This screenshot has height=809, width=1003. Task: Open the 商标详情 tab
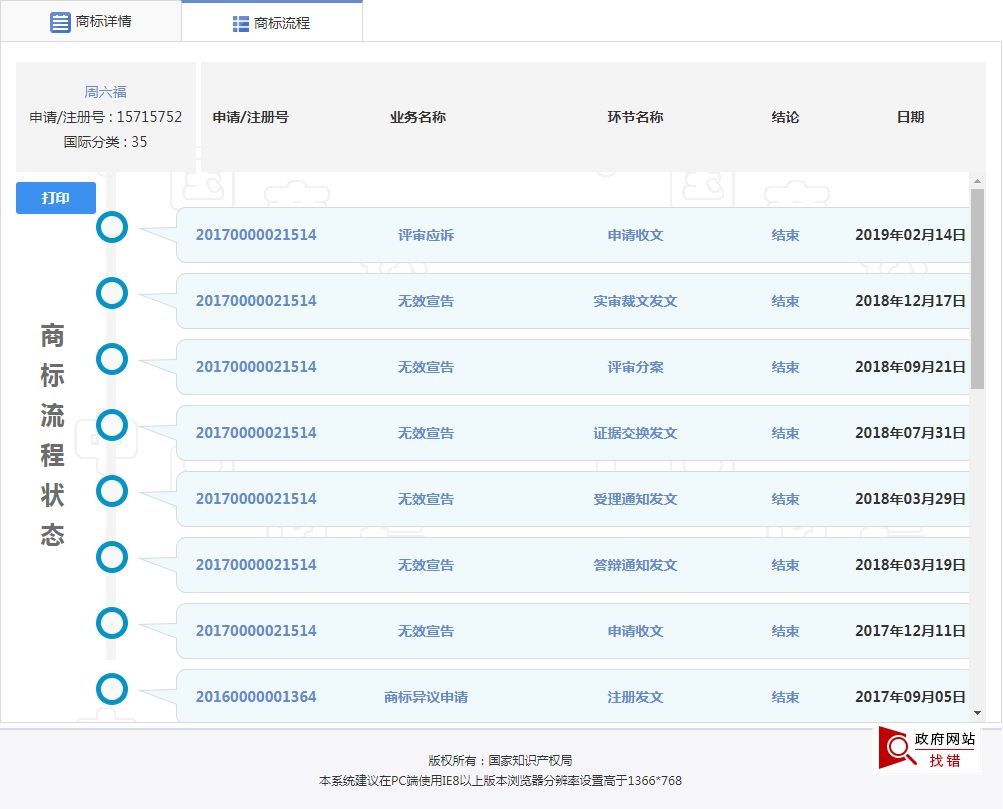pos(91,21)
